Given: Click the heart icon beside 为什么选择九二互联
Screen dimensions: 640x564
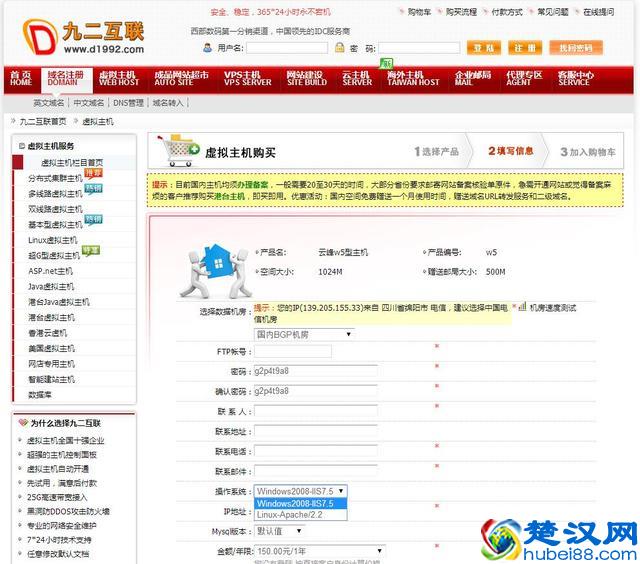Looking at the screenshot, I should pos(23,423).
